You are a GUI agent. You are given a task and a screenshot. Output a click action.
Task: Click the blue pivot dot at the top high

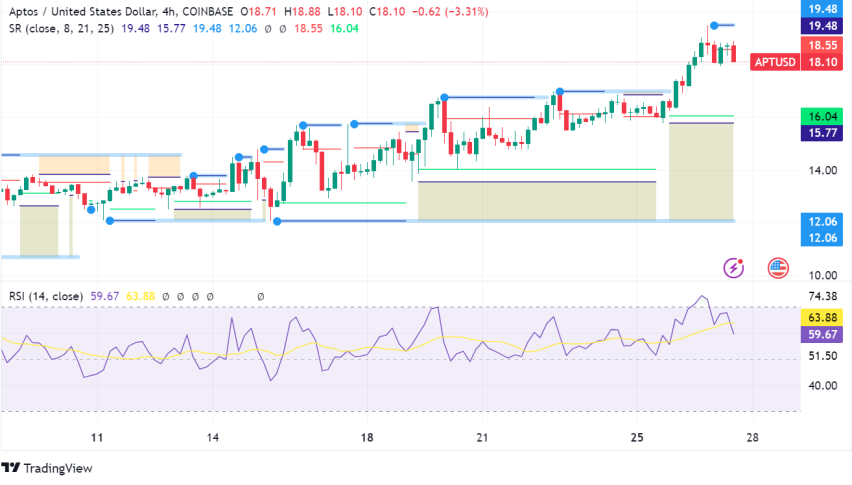pyautogui.click(x=714, y=26)
